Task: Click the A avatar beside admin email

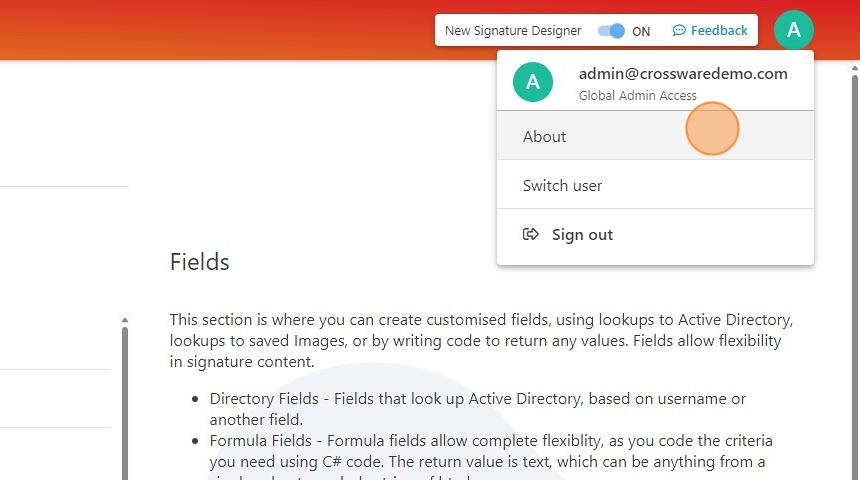Action: tap(533, 82)
